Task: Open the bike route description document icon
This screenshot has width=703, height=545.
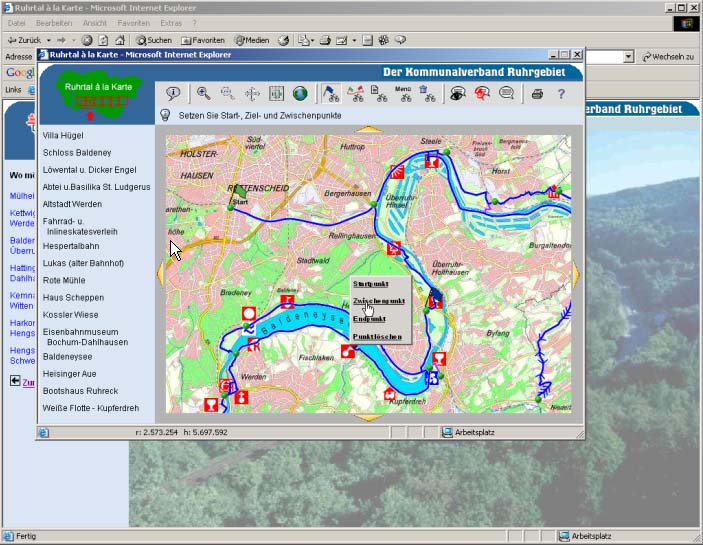Action: tap(379, 94)
